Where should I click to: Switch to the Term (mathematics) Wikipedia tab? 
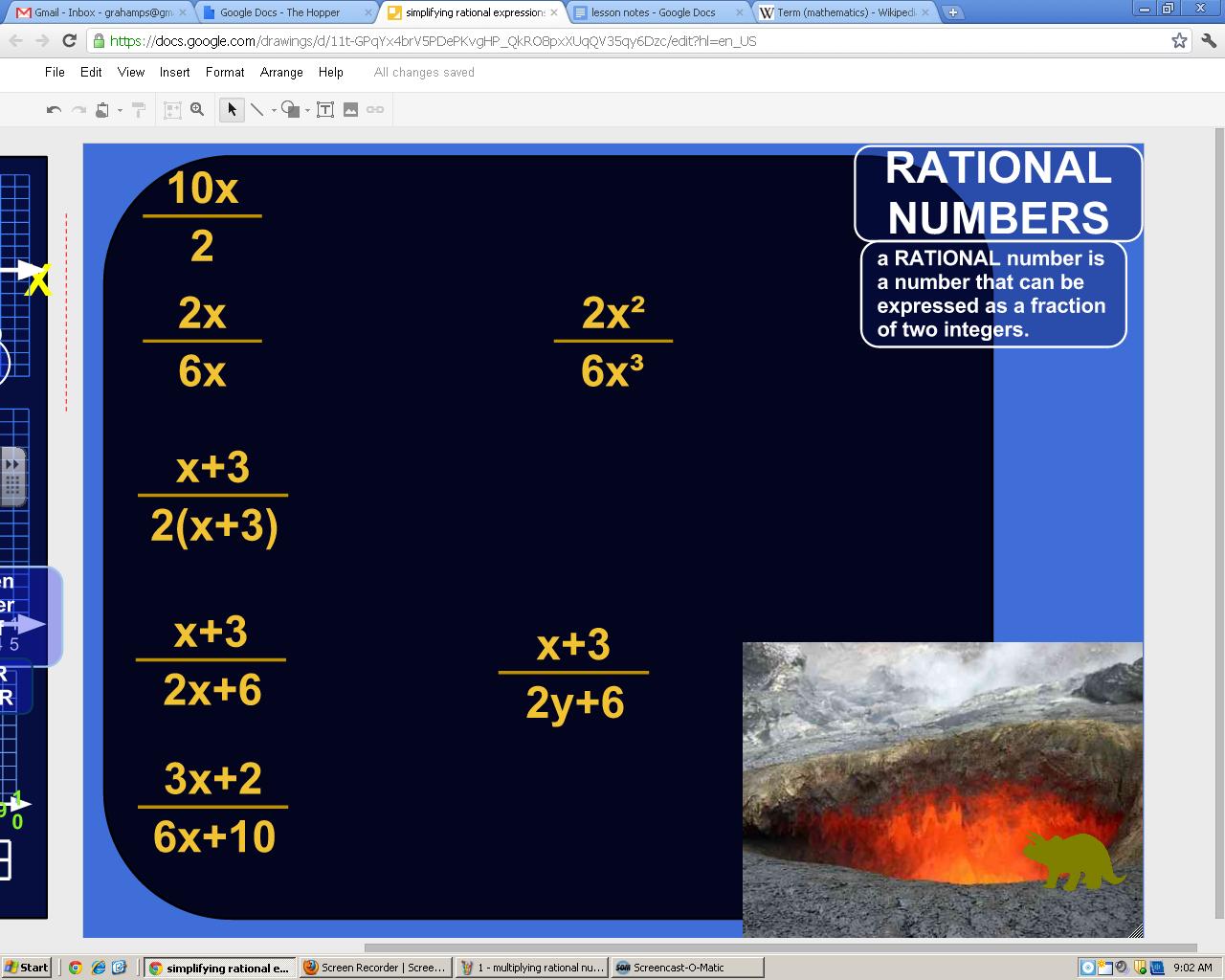pos(842,11)
